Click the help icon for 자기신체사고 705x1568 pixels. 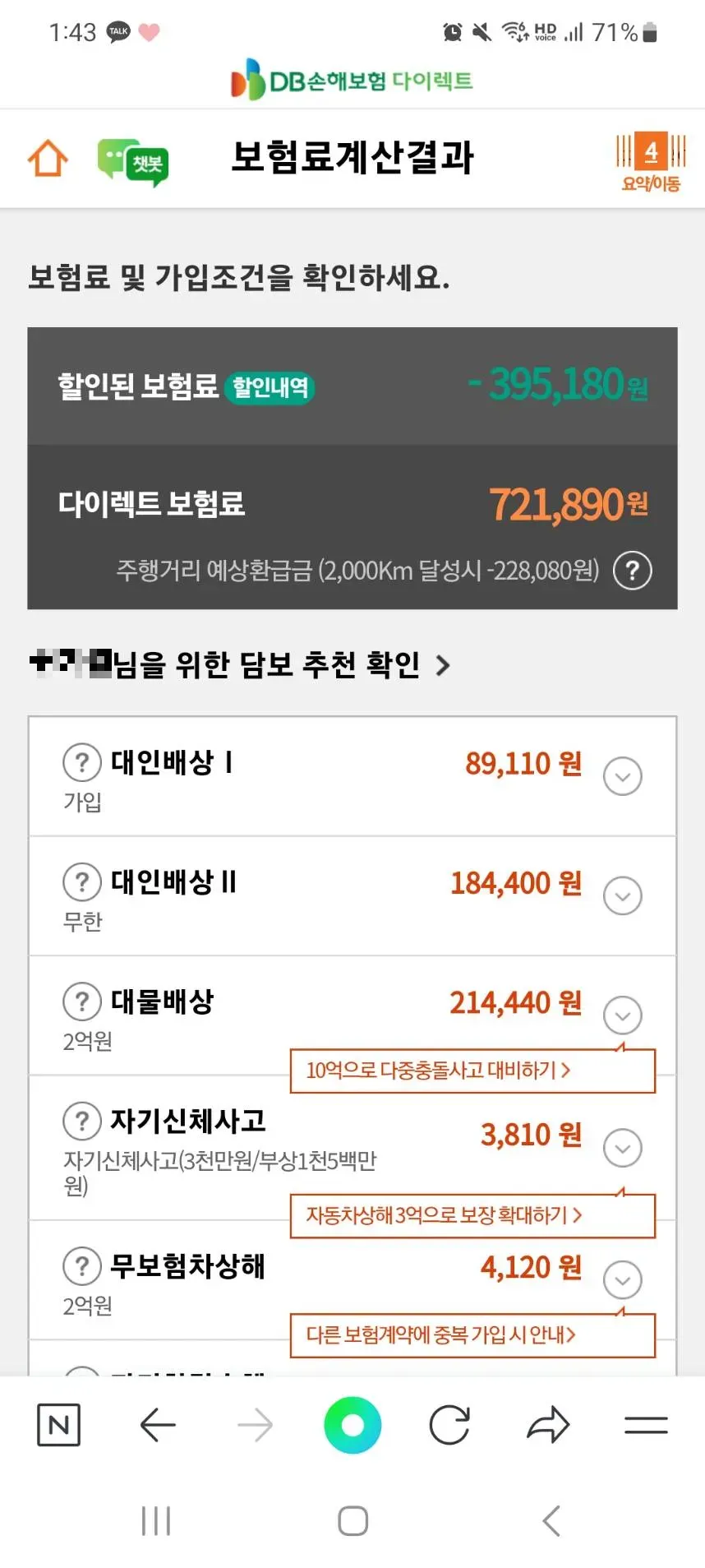[x=81, y=1120]
